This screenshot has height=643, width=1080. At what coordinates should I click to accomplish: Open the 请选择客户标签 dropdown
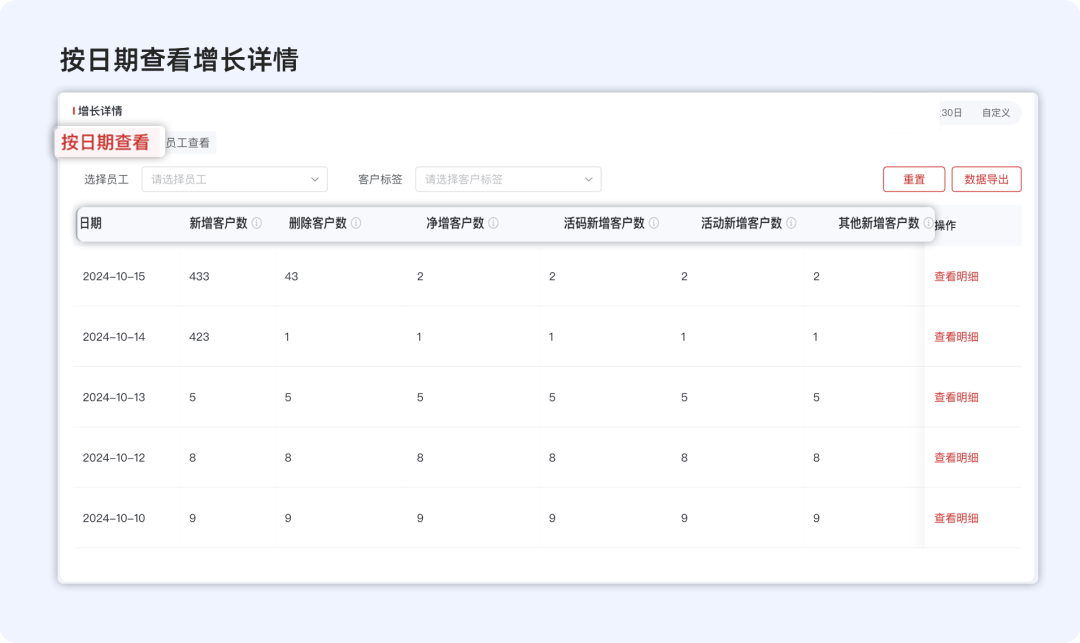pyautogui.click(x=508, y=179)
